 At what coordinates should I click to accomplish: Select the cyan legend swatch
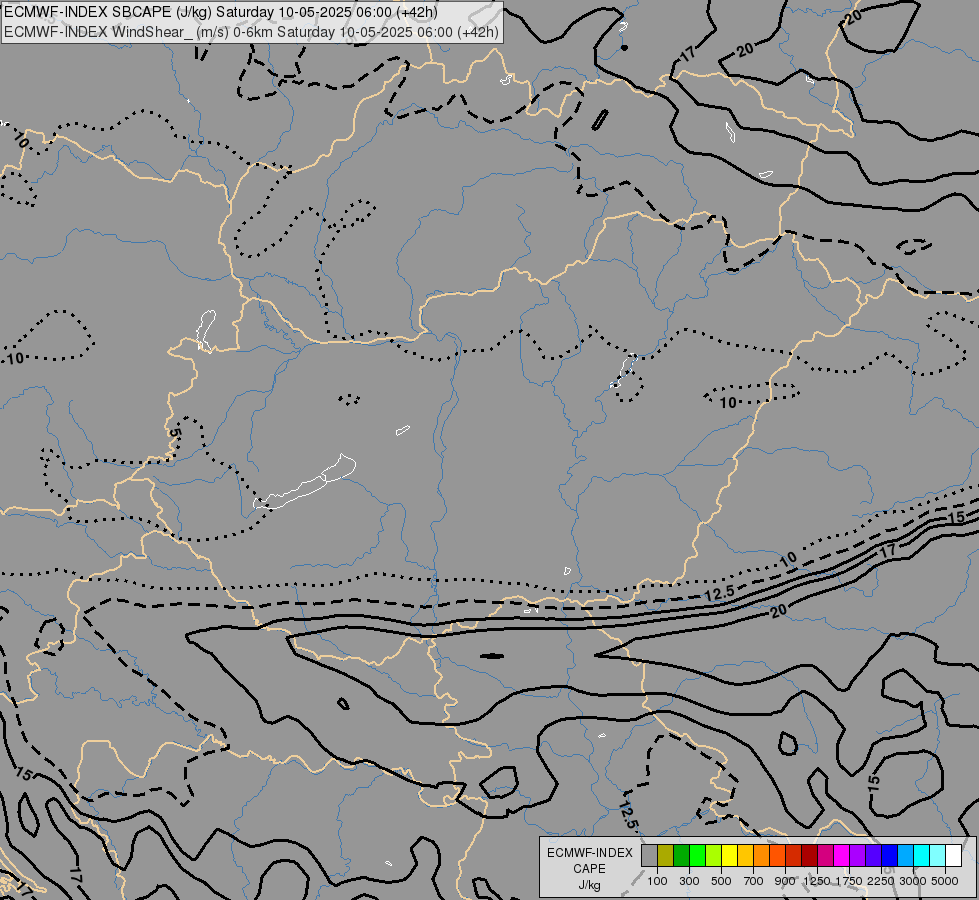(x=921, y=855)
